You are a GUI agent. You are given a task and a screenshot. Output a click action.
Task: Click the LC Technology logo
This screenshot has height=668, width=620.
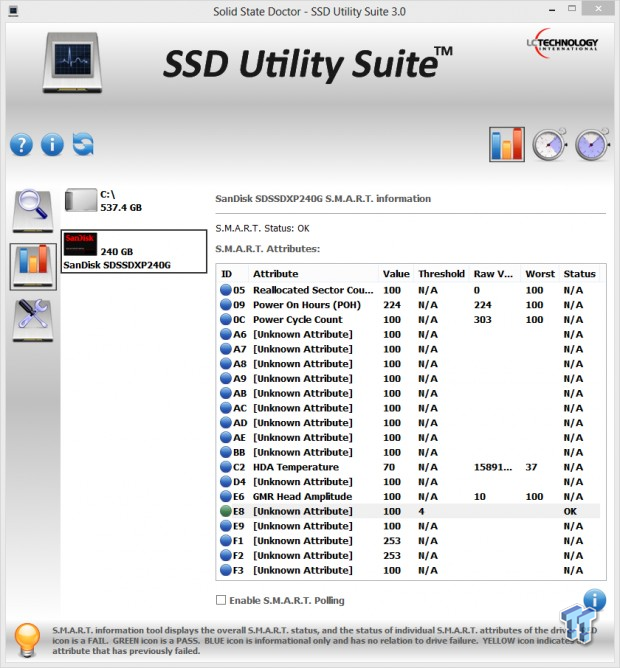(x=562, y=43)
